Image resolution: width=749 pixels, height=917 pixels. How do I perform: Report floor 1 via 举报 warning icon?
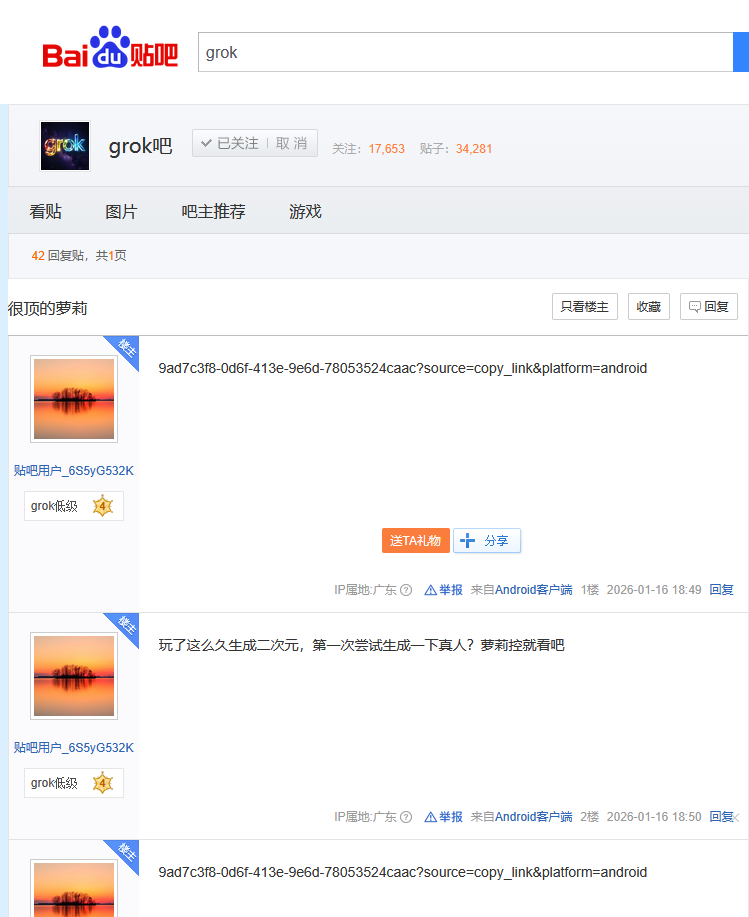point(443,590)
